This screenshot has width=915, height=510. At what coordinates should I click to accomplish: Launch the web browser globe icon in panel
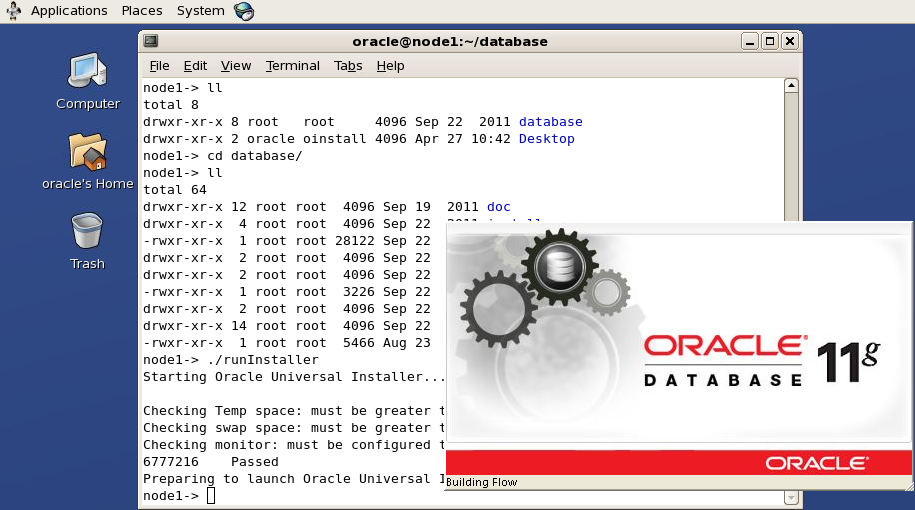tap(244, 11)
